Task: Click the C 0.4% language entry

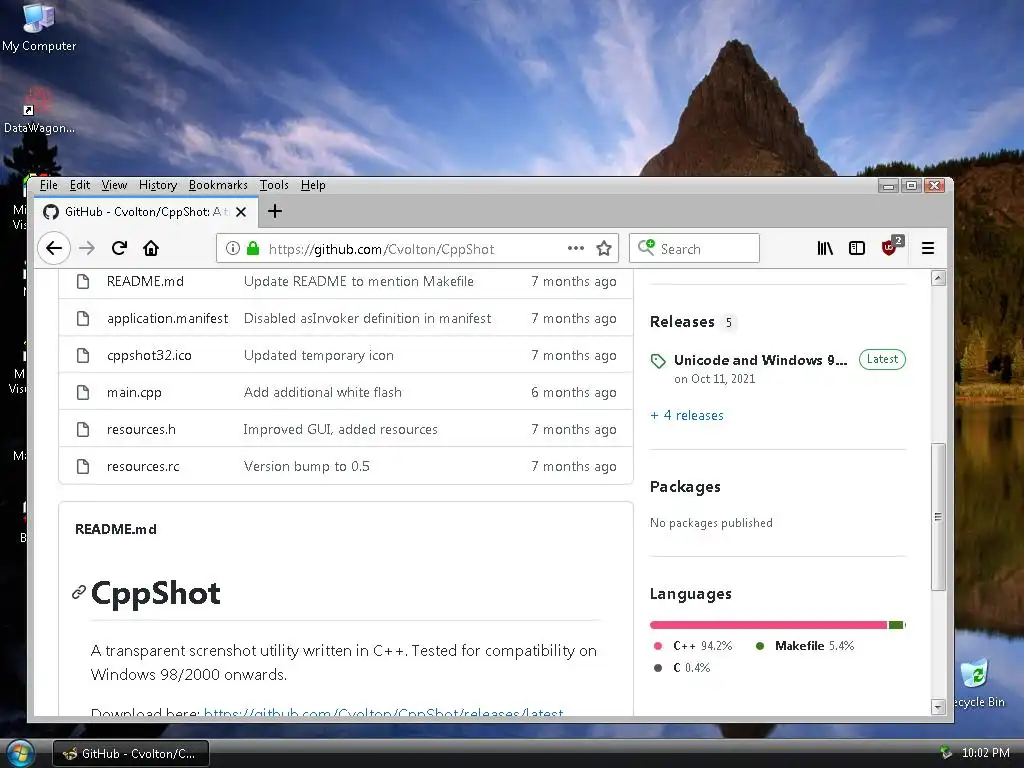Action: 681,668
